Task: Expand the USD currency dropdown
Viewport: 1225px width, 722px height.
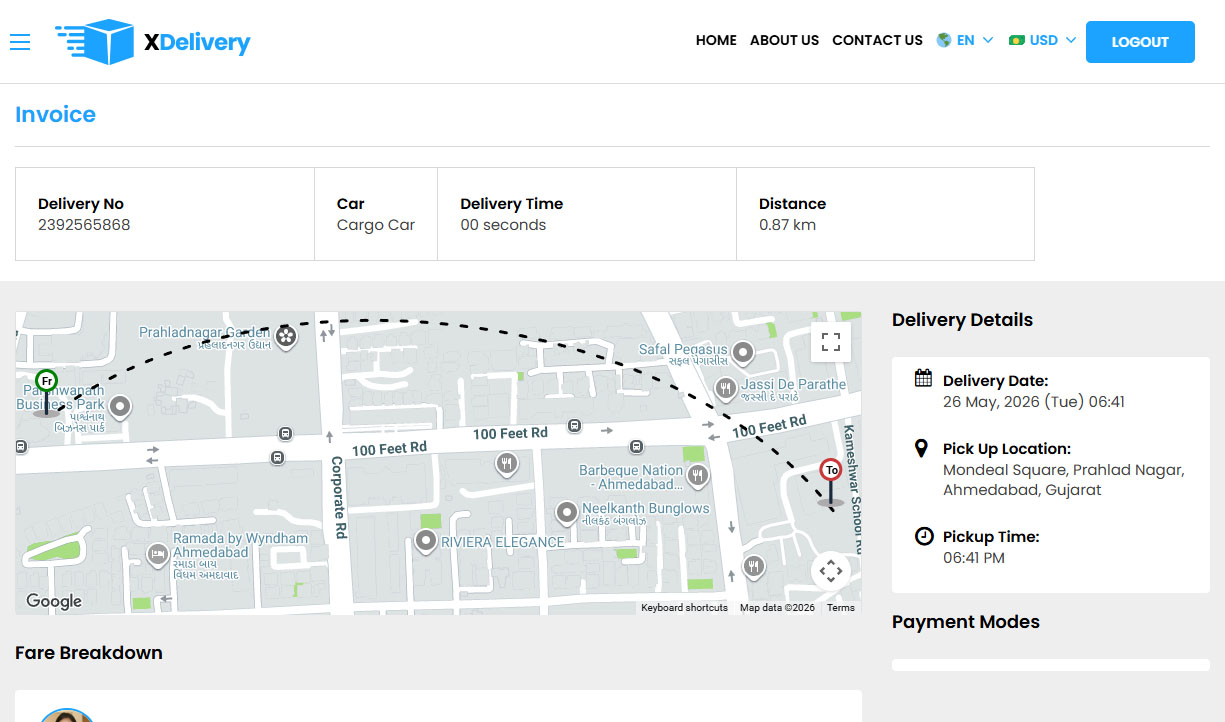Action: 1043,41
